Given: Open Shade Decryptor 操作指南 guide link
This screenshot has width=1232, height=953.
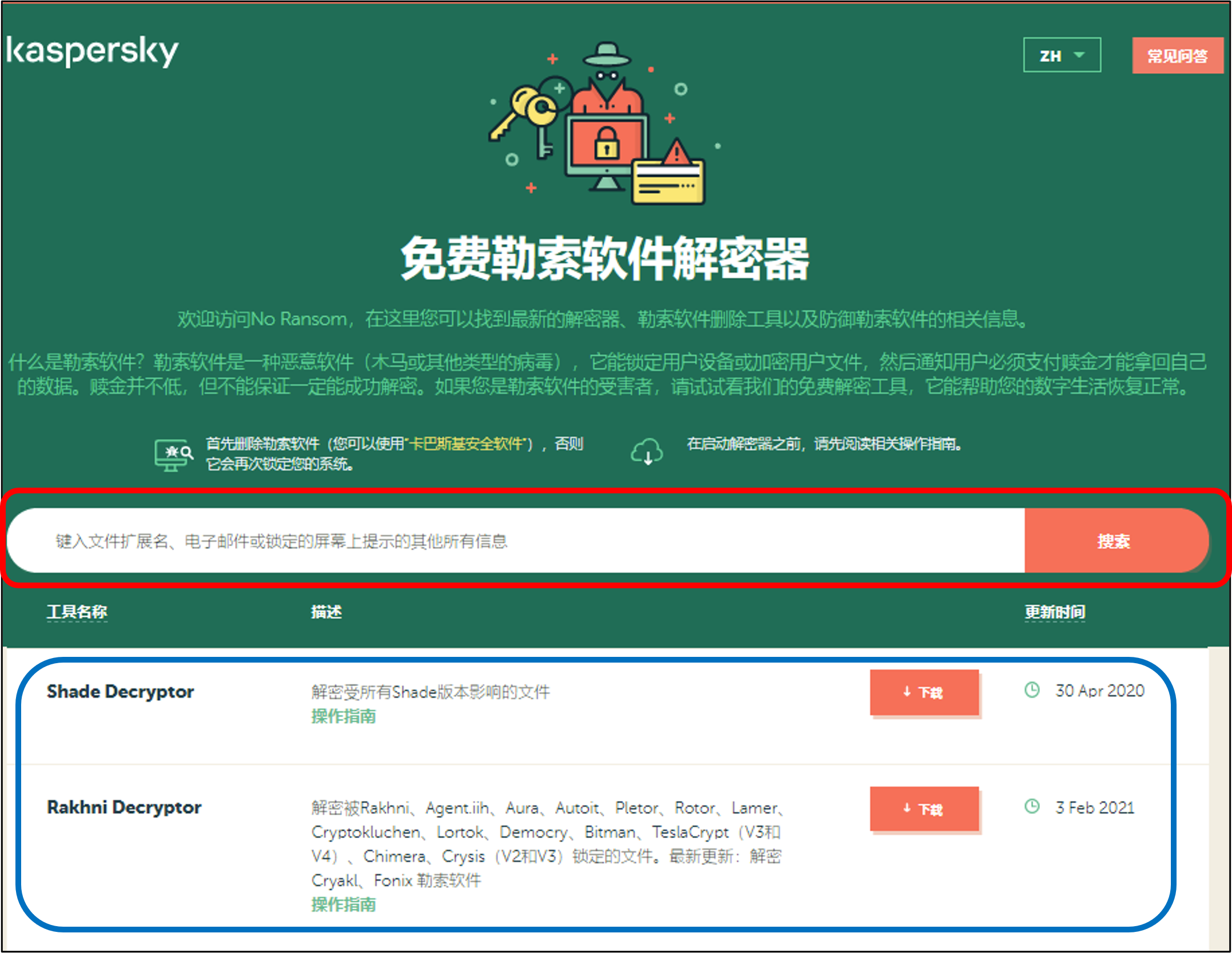Looking at the screenshot, I should 343,716.
